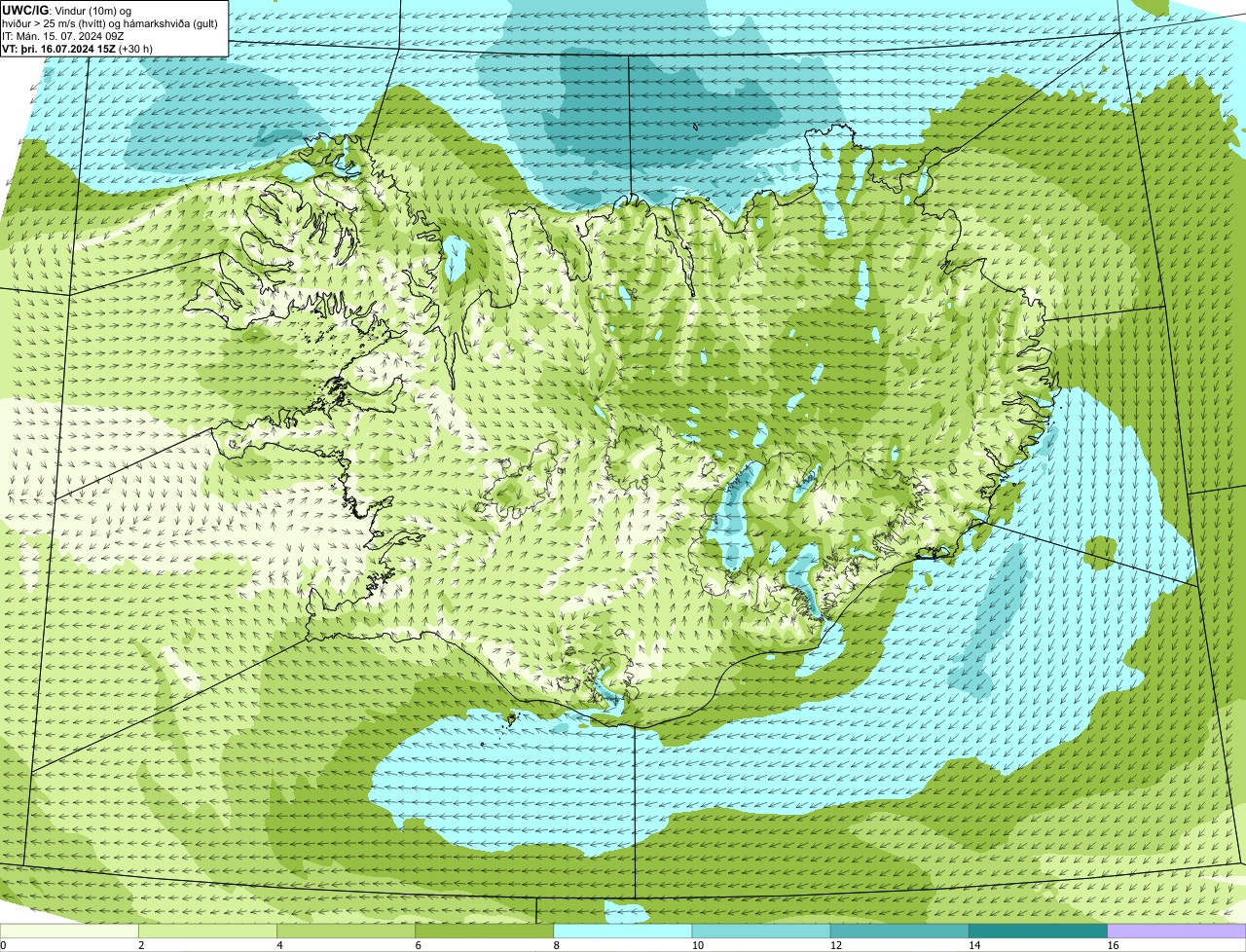
Task: Click the purple legend swatch above 16 m/s
Action: tap(1177, 932)
